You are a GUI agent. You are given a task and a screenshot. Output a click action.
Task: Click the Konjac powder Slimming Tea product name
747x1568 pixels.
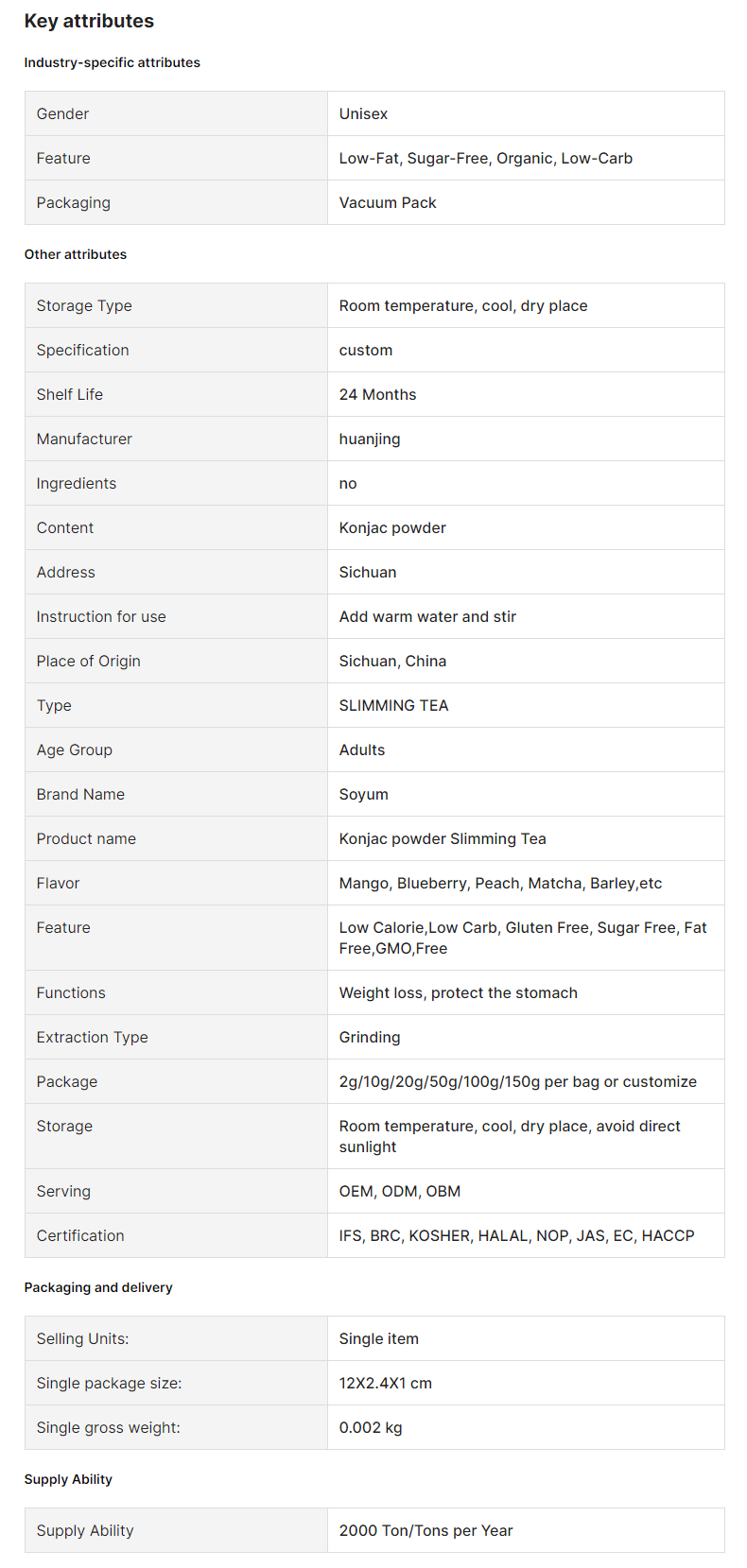443,838
